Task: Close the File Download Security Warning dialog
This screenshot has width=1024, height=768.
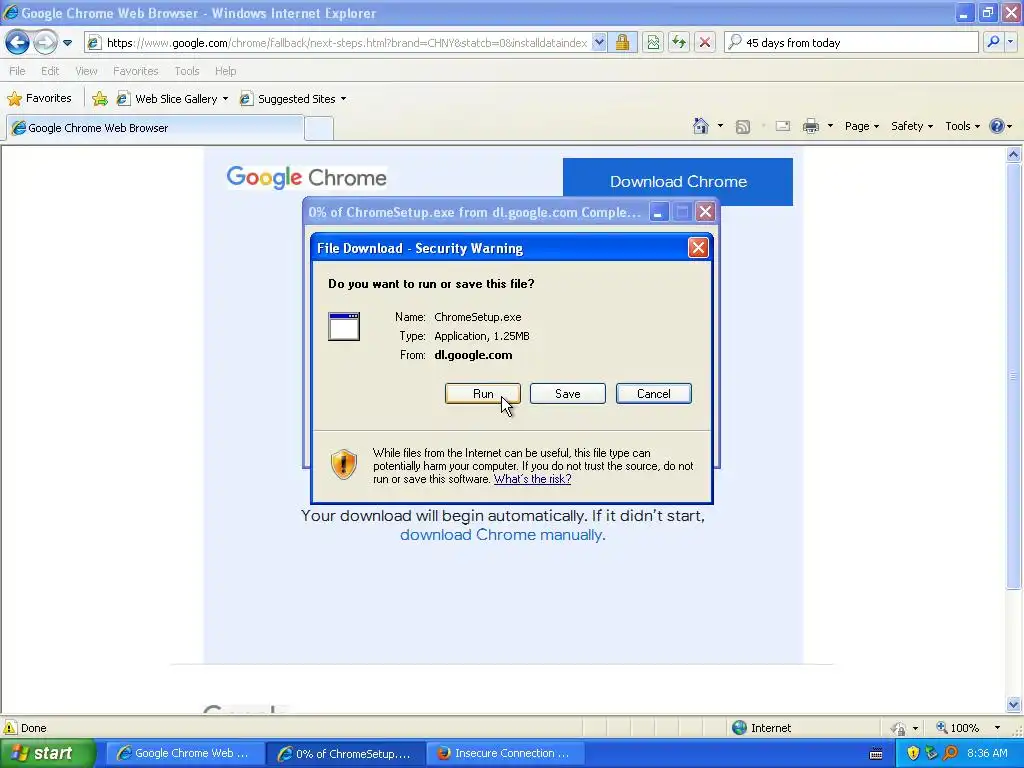Action: tap(698, 248)
